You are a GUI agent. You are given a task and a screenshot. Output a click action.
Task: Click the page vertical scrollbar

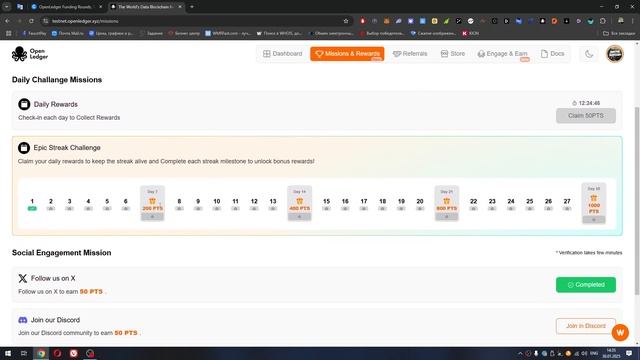[637, 200]
